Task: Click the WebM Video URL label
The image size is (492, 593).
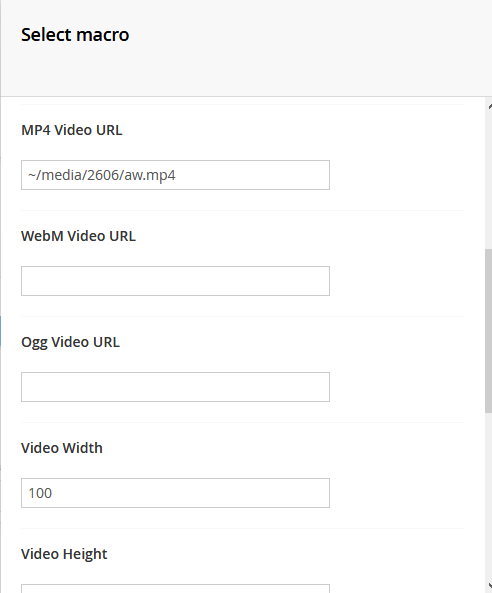Action: 78,236
